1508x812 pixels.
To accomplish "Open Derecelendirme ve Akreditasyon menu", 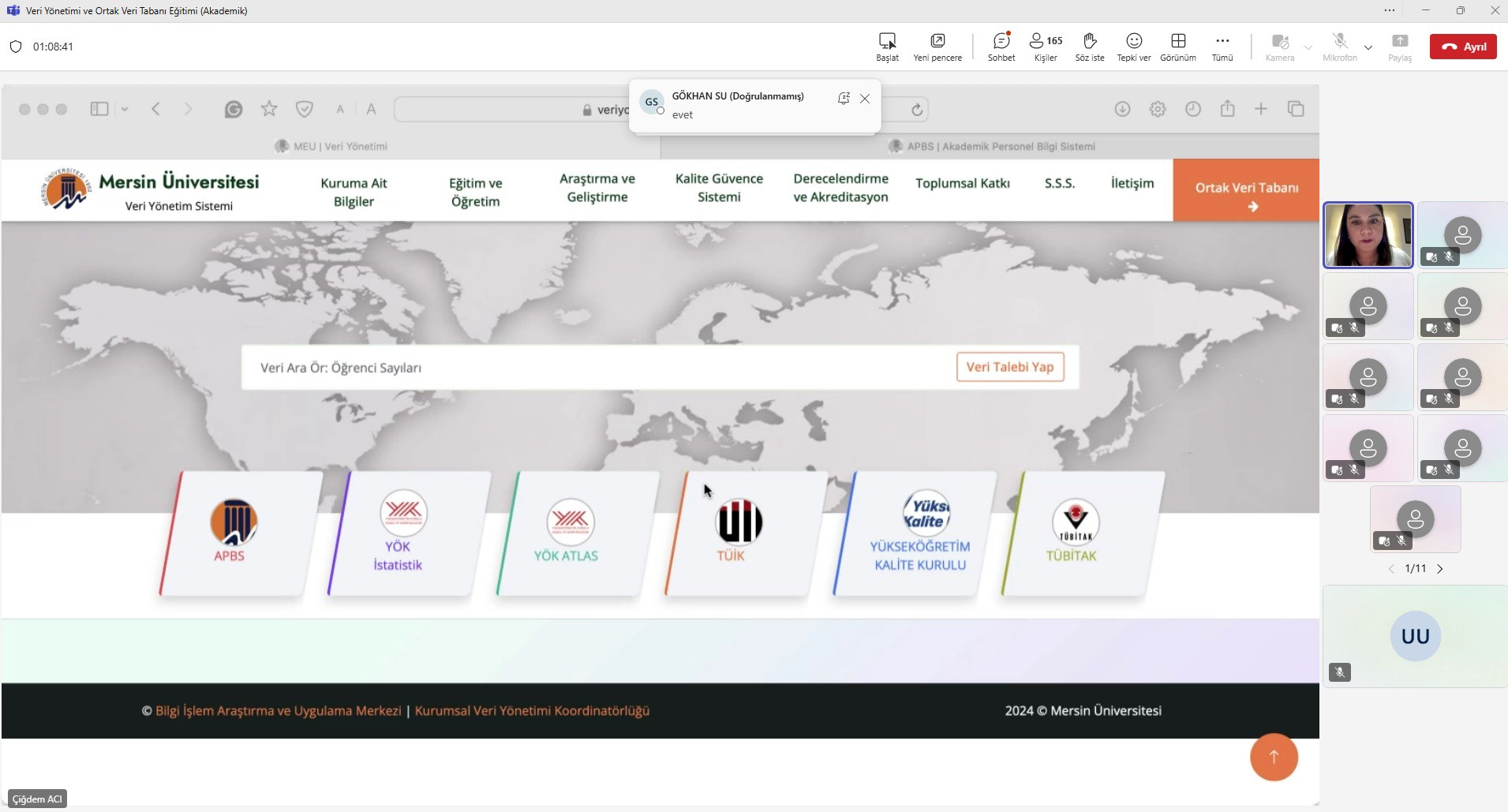I will tap(841, 188).
